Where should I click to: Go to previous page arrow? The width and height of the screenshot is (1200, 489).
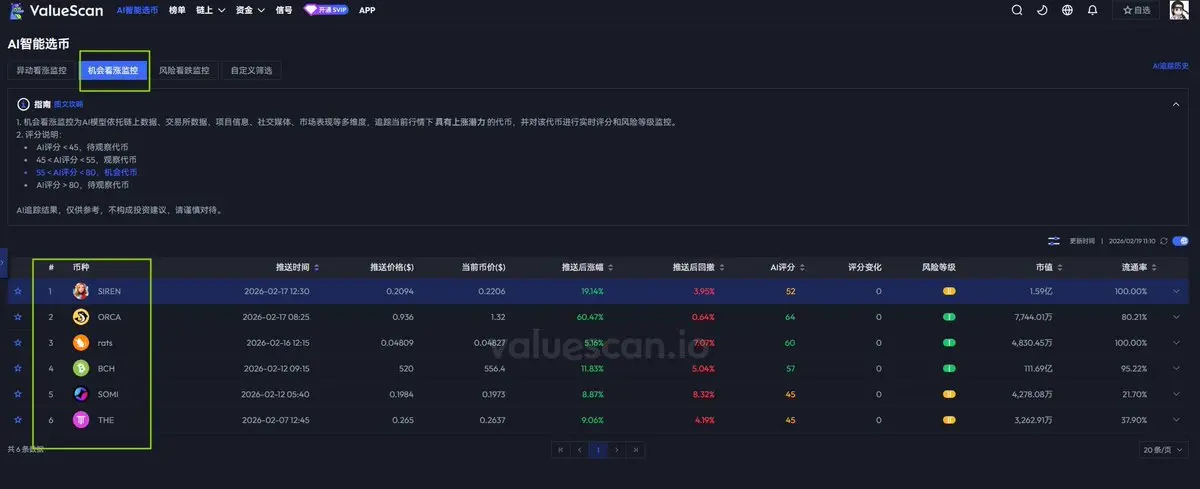click(579, 450)
